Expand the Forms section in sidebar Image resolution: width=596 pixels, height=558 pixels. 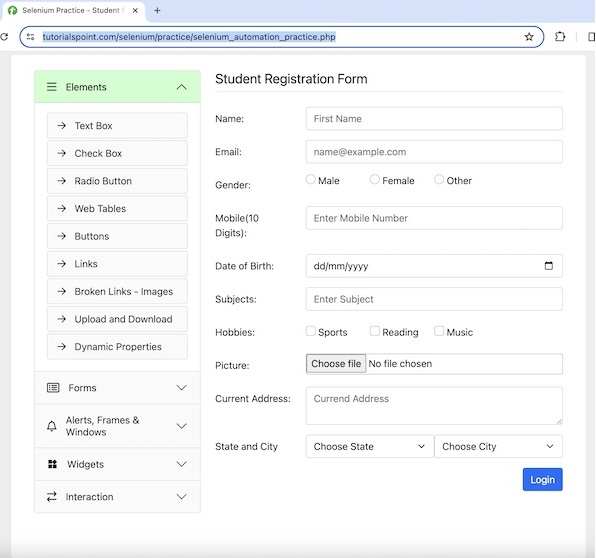pos(117,388)
